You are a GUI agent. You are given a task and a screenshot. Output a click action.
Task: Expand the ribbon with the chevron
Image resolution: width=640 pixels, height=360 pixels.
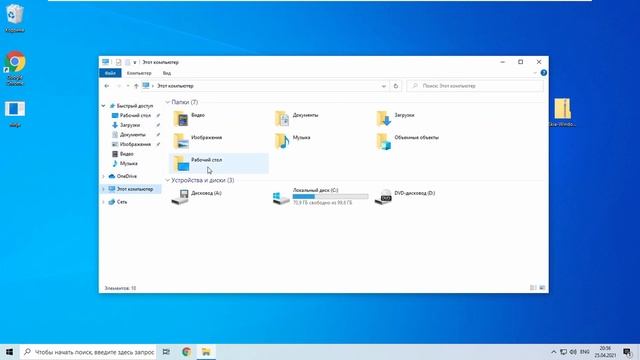pyautogui.click(x=535, y=73)
